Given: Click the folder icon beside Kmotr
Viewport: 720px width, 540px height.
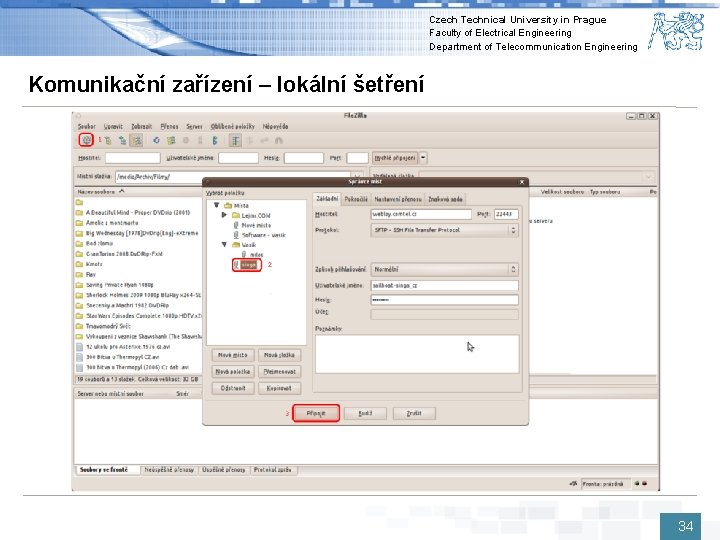Looking at the screenshot, I should (79, 264).
